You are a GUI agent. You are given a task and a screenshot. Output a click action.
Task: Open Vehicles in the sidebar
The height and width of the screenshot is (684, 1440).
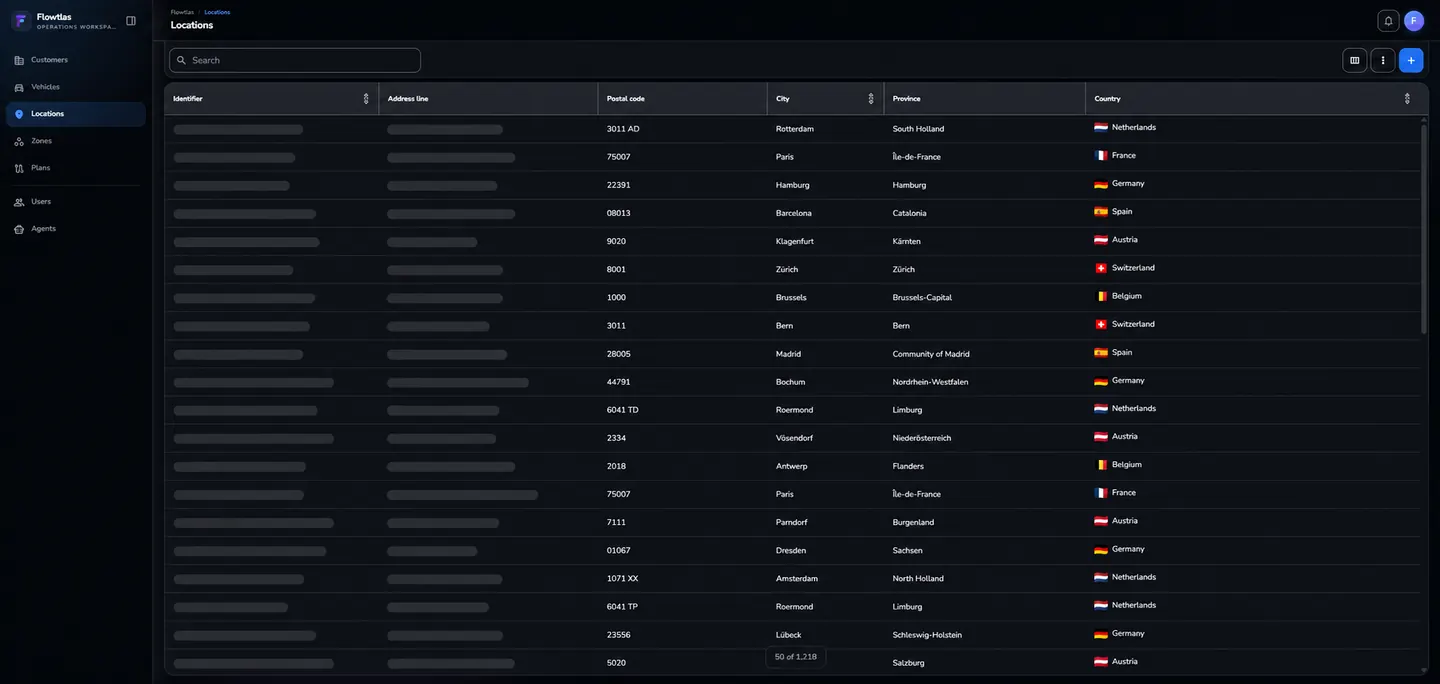[x=76, y=87]
